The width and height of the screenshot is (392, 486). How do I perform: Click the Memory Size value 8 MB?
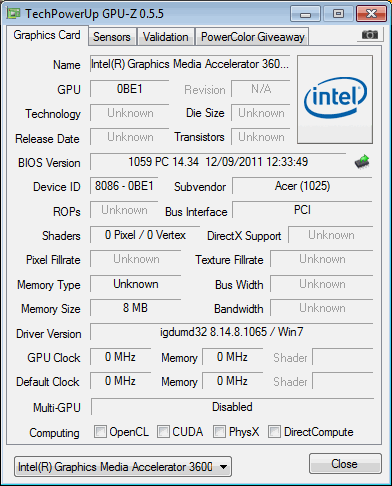pyautogui.click(x=135, y=308)
